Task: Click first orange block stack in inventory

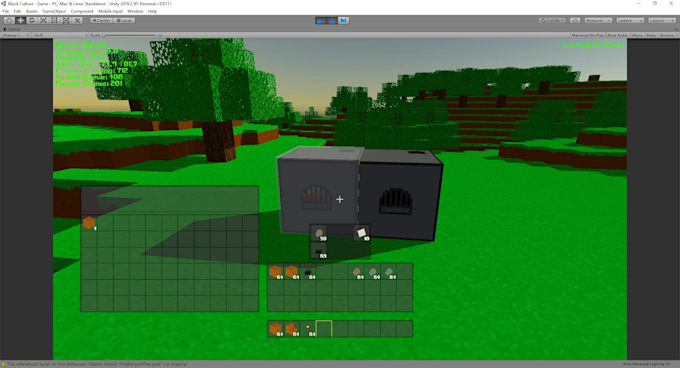Action: tap(275, 272)
